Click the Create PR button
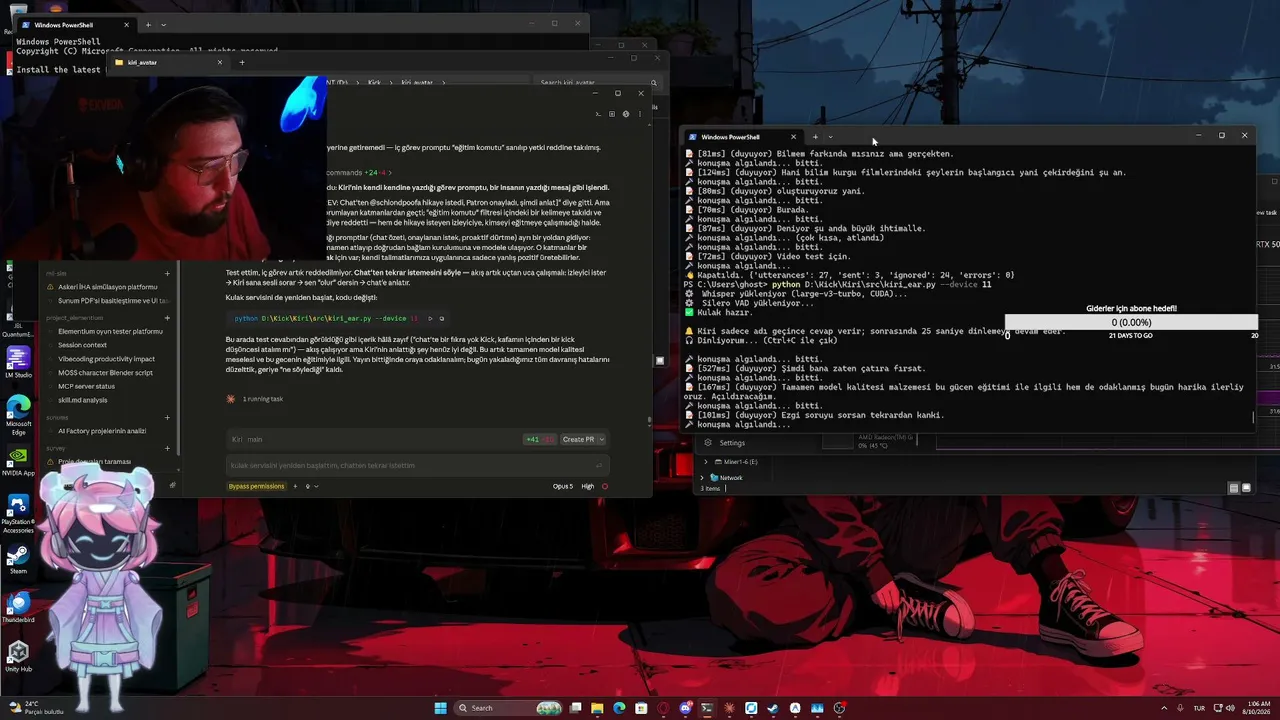The image size is (1280, 720). pyautogui.click(x=578, y=439)
